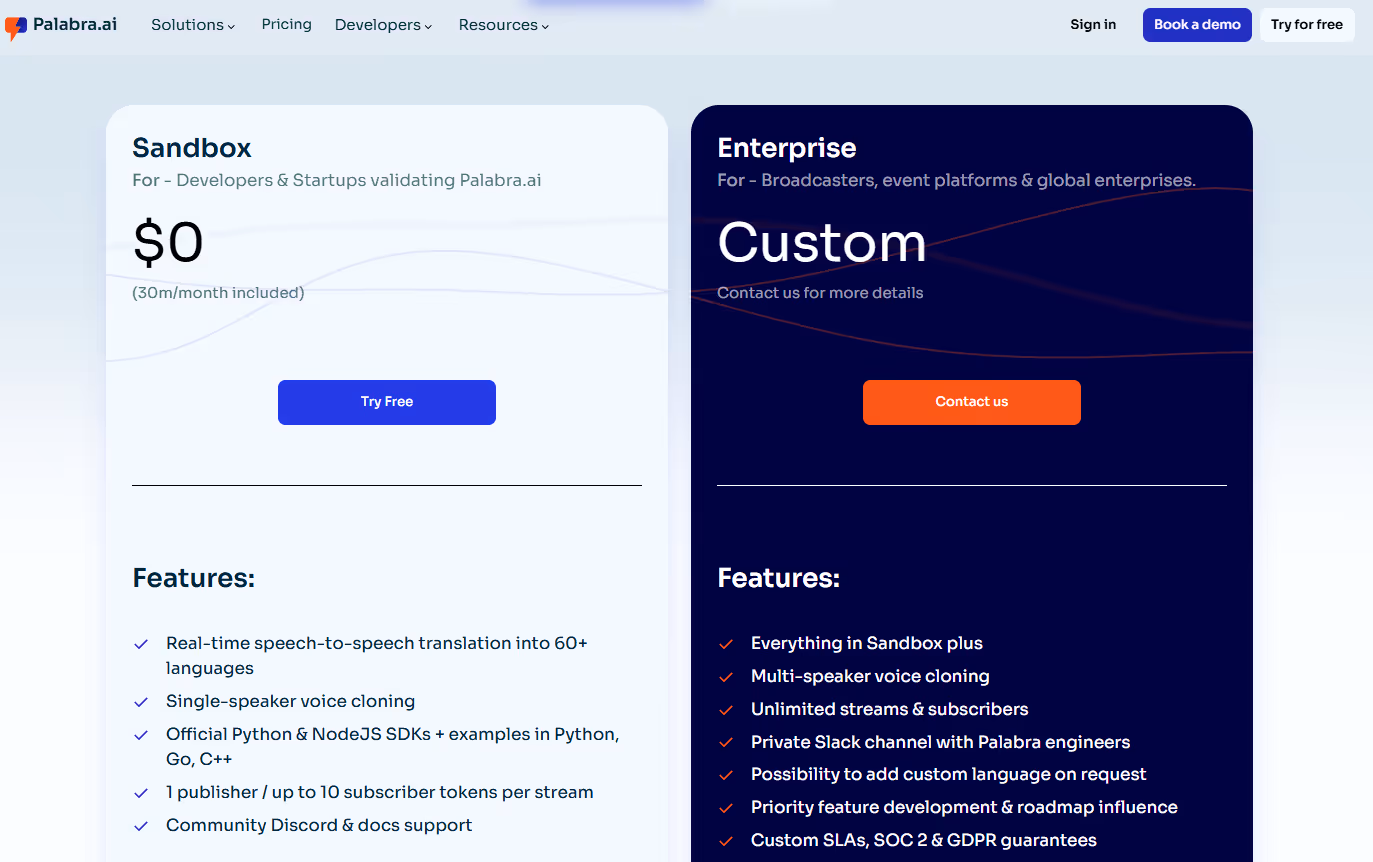
Task: Click the orange check beside "Custom SLAs" feature
Action: pos(726,840)
